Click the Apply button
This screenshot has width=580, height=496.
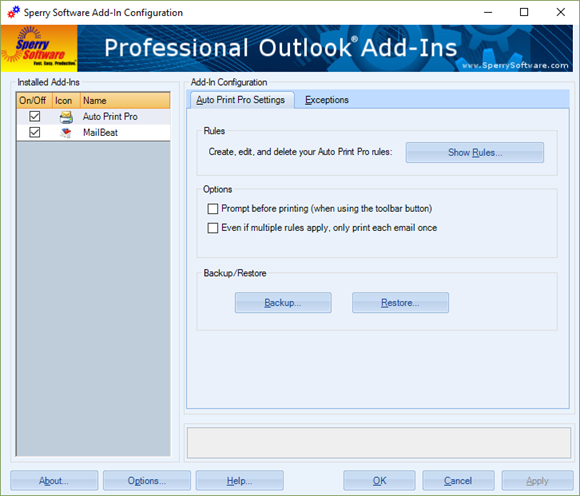point(537,480)
